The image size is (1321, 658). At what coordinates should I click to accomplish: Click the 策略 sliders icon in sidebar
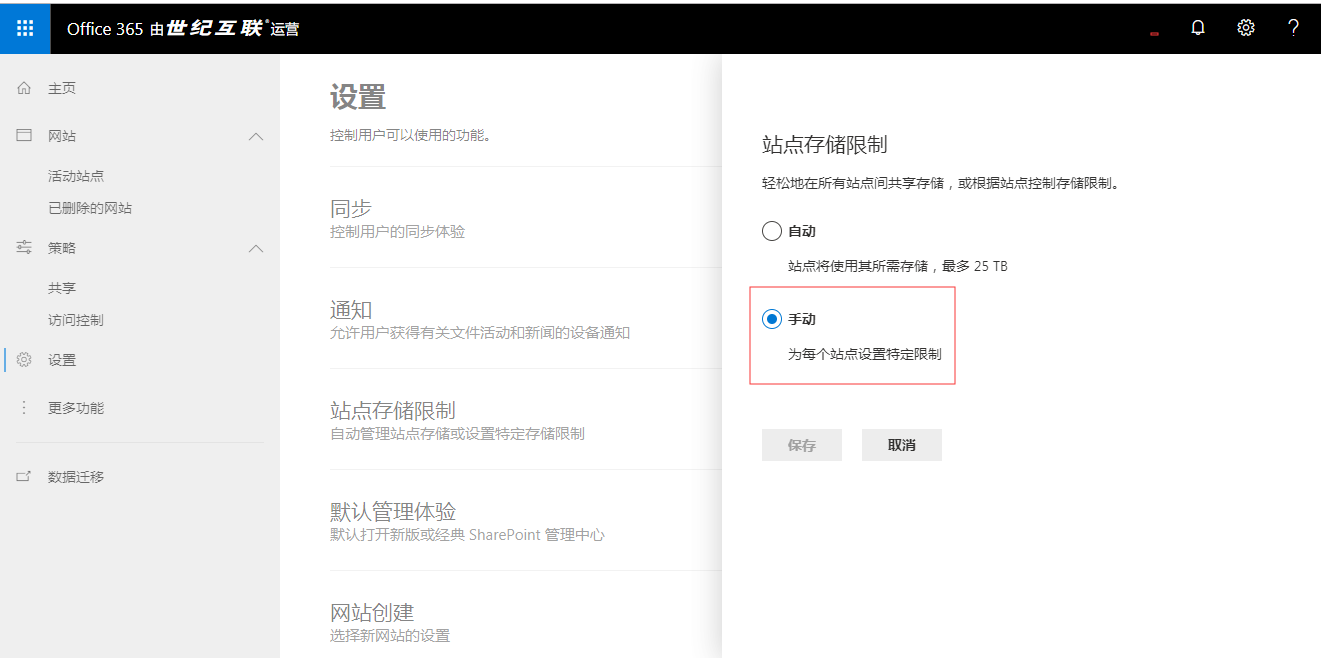24,248
